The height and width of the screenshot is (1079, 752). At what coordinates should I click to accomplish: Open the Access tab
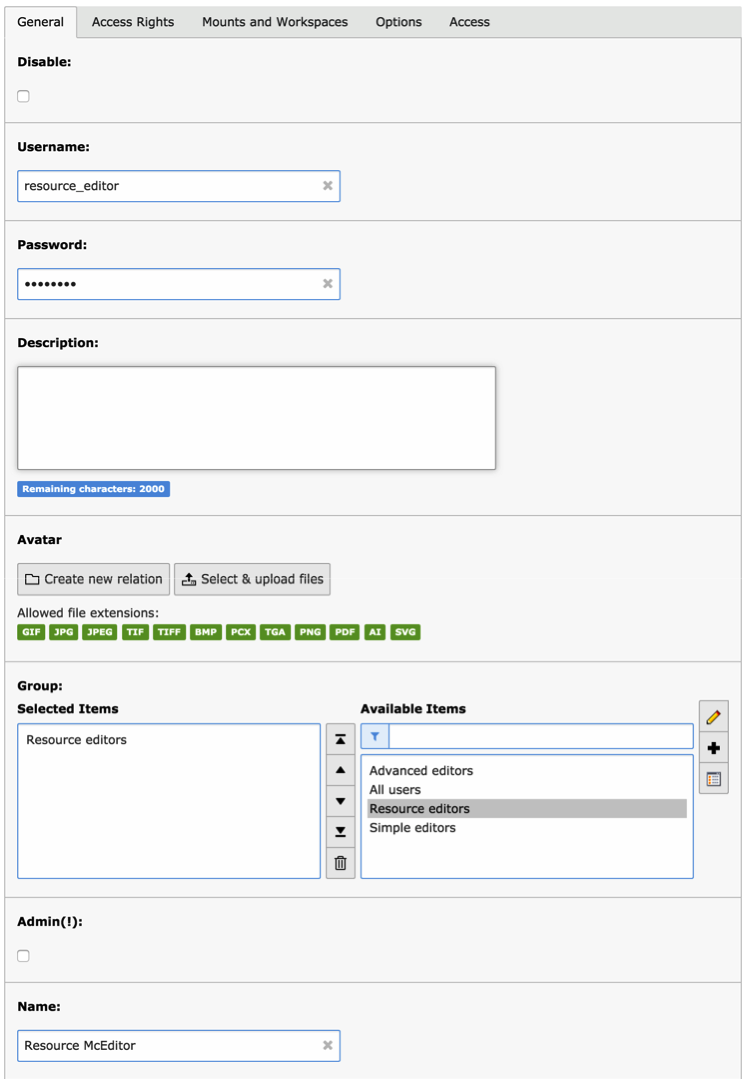469,22
